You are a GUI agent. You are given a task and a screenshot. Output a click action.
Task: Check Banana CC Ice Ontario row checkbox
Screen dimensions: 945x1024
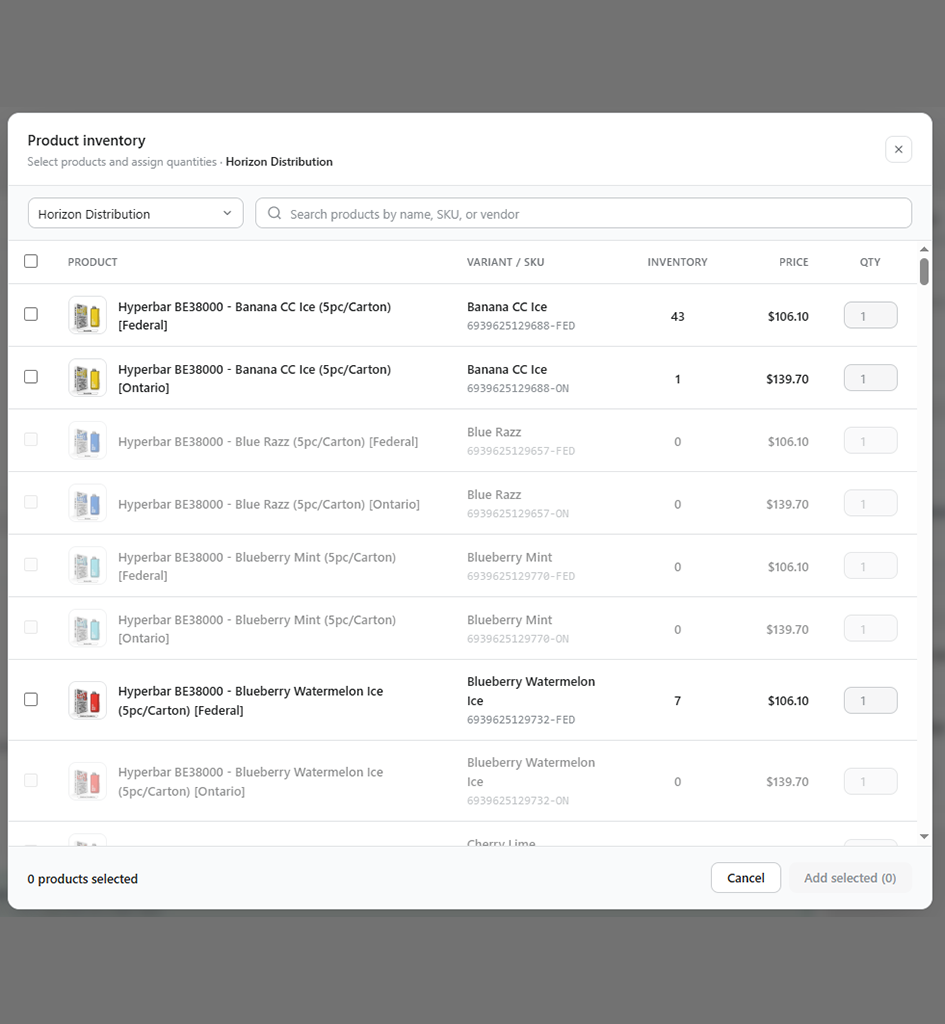coord(31,377)
